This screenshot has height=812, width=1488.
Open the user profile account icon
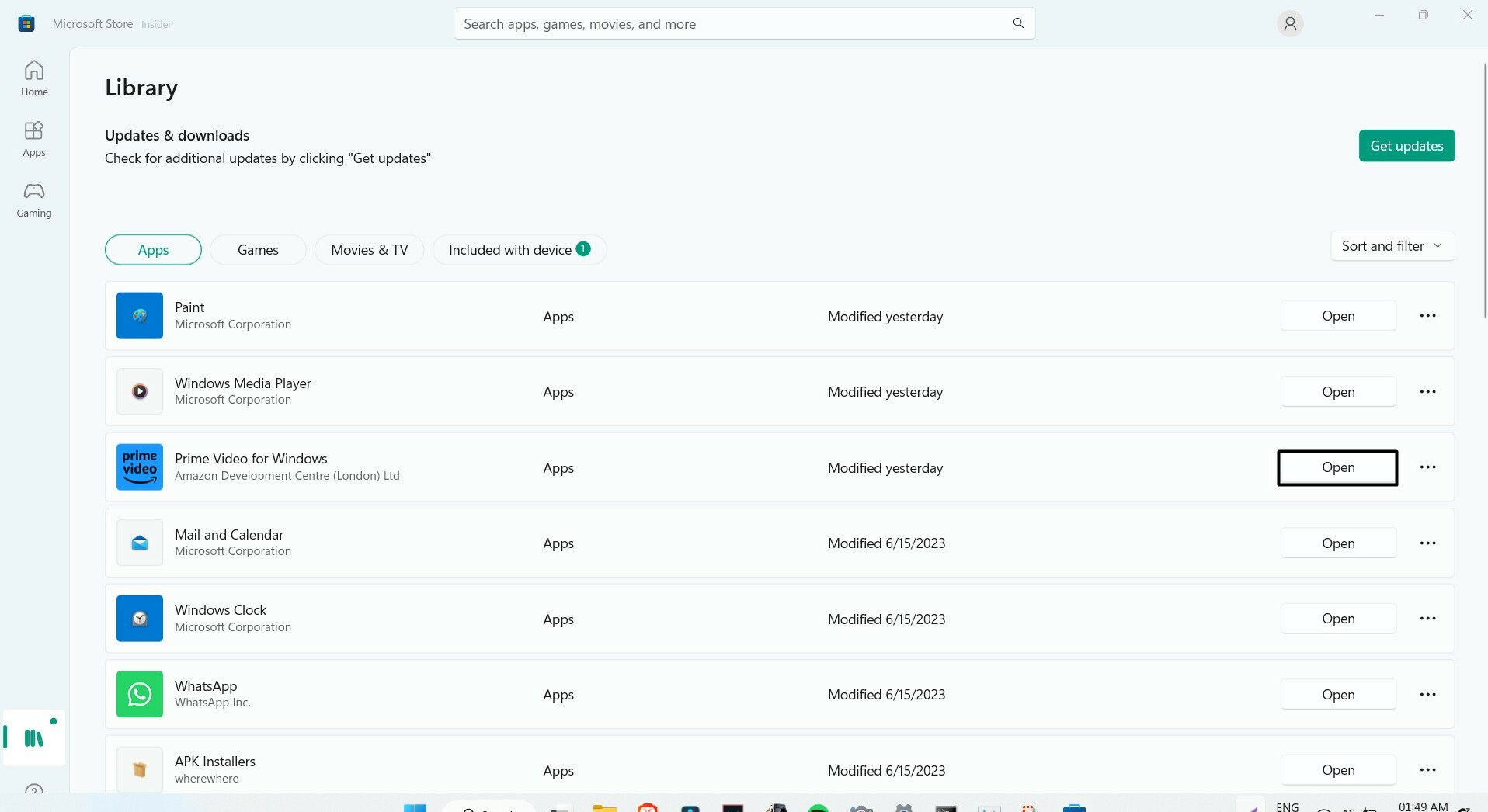(x=1290, y=24)
